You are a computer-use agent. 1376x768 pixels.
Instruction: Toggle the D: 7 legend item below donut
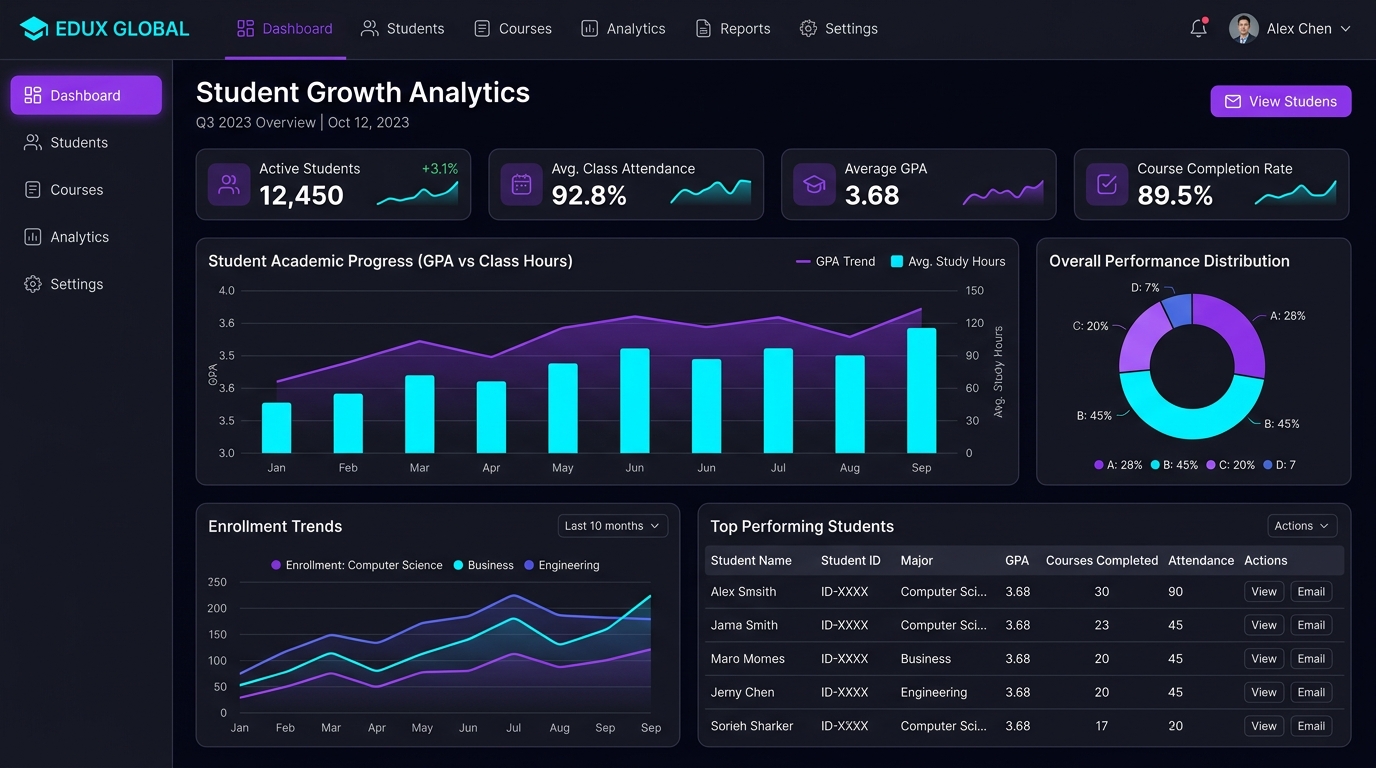(x=1279, y=465)
